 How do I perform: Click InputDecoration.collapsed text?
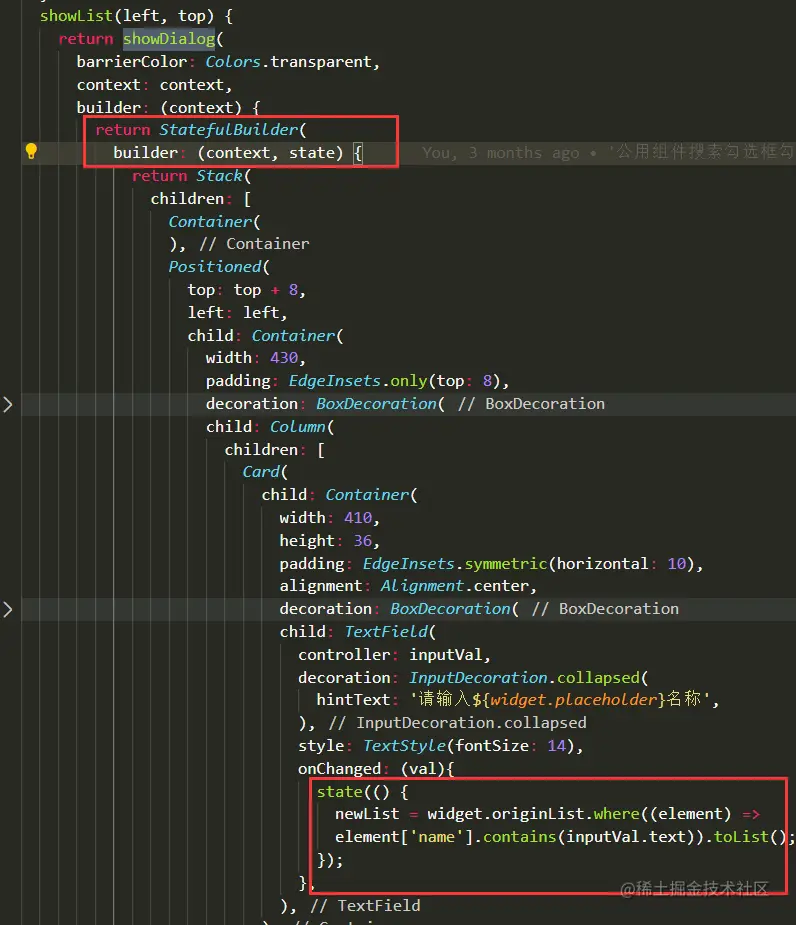[x=525, y=677]
